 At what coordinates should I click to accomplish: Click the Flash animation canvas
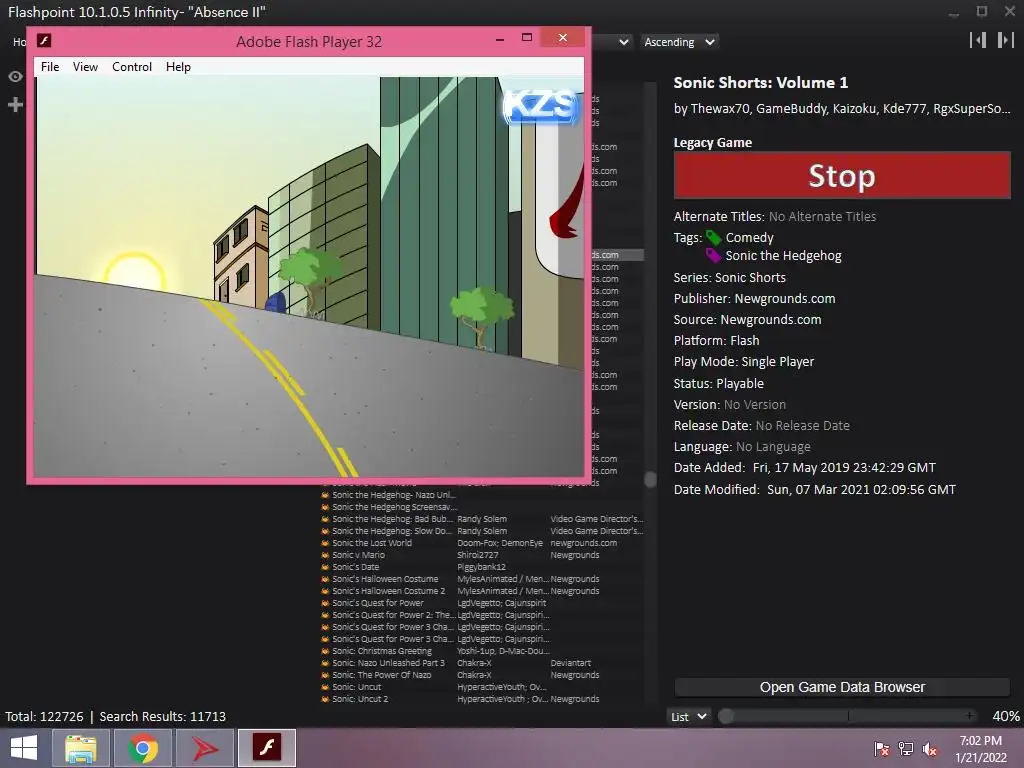pos(309,277)
